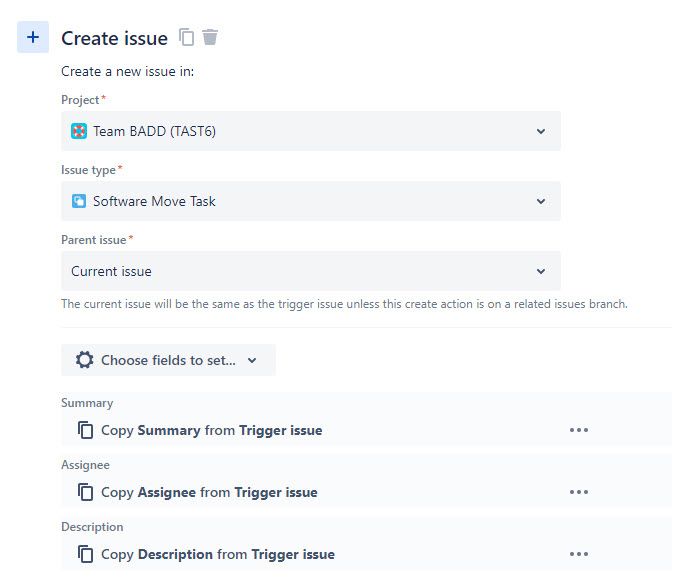
Task: Open Choose fields to set menu
Action: coord(168,360)
